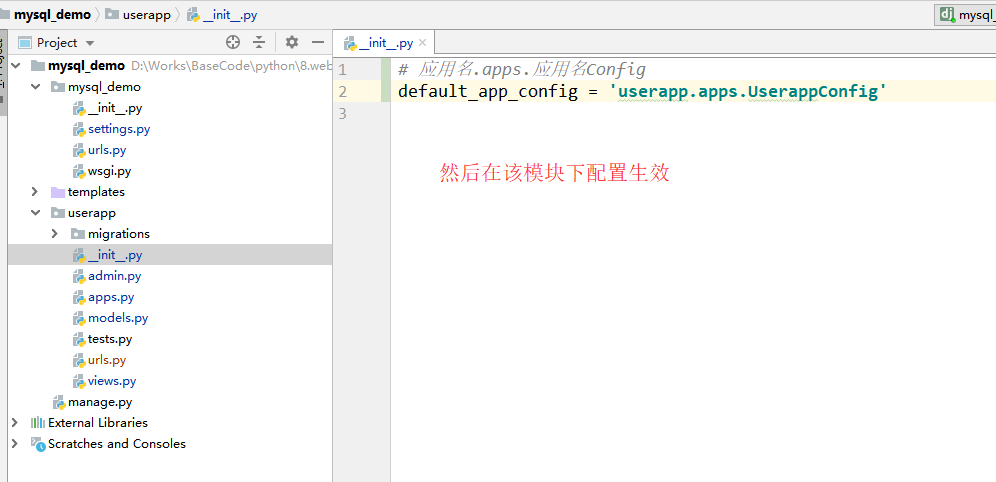Select manage.py in project tree
This screenshot has height=482, width=996.
pyautogui.click(x=100, y=402)
